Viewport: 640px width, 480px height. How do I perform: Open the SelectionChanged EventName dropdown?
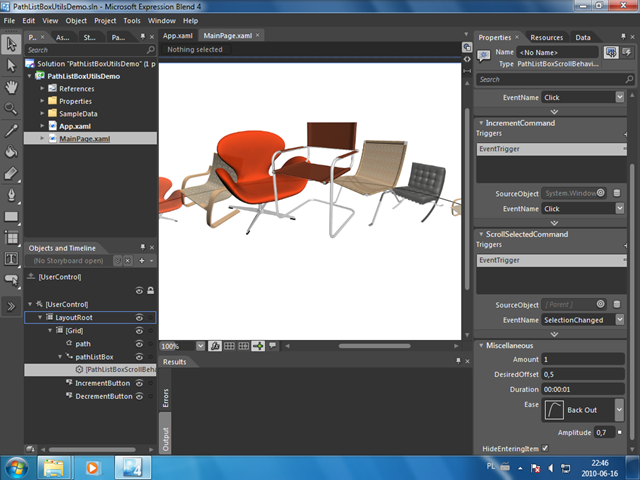click(620, 320)
